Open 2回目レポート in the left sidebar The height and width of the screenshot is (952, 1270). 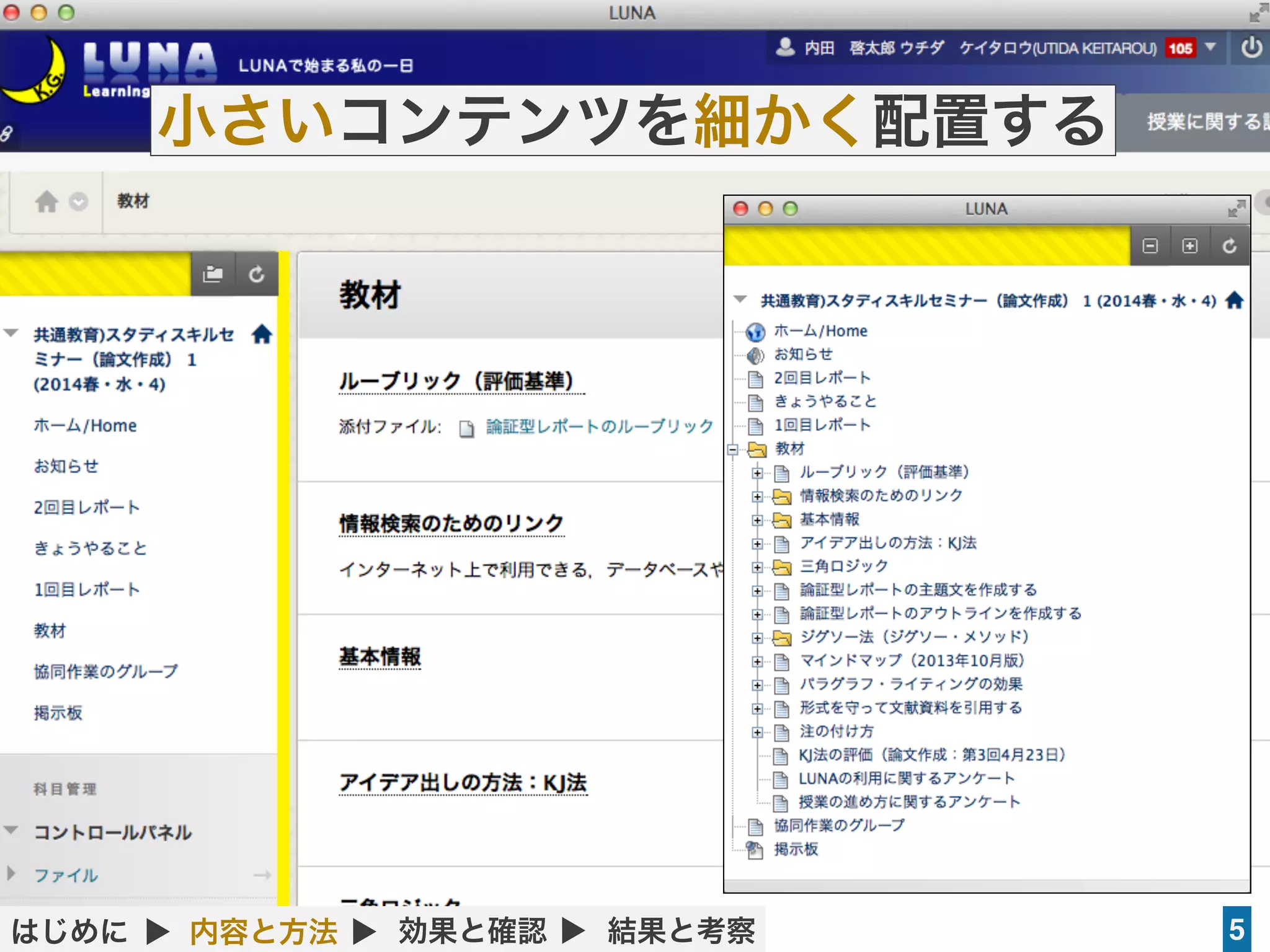tap(87, 508)
